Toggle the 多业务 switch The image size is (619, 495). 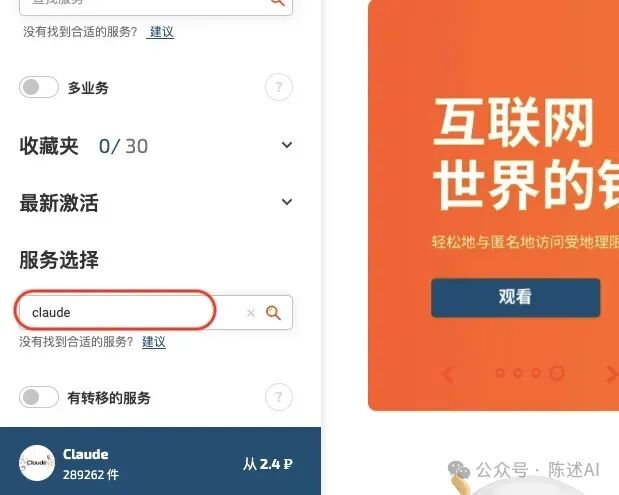[x=39, y=87]
